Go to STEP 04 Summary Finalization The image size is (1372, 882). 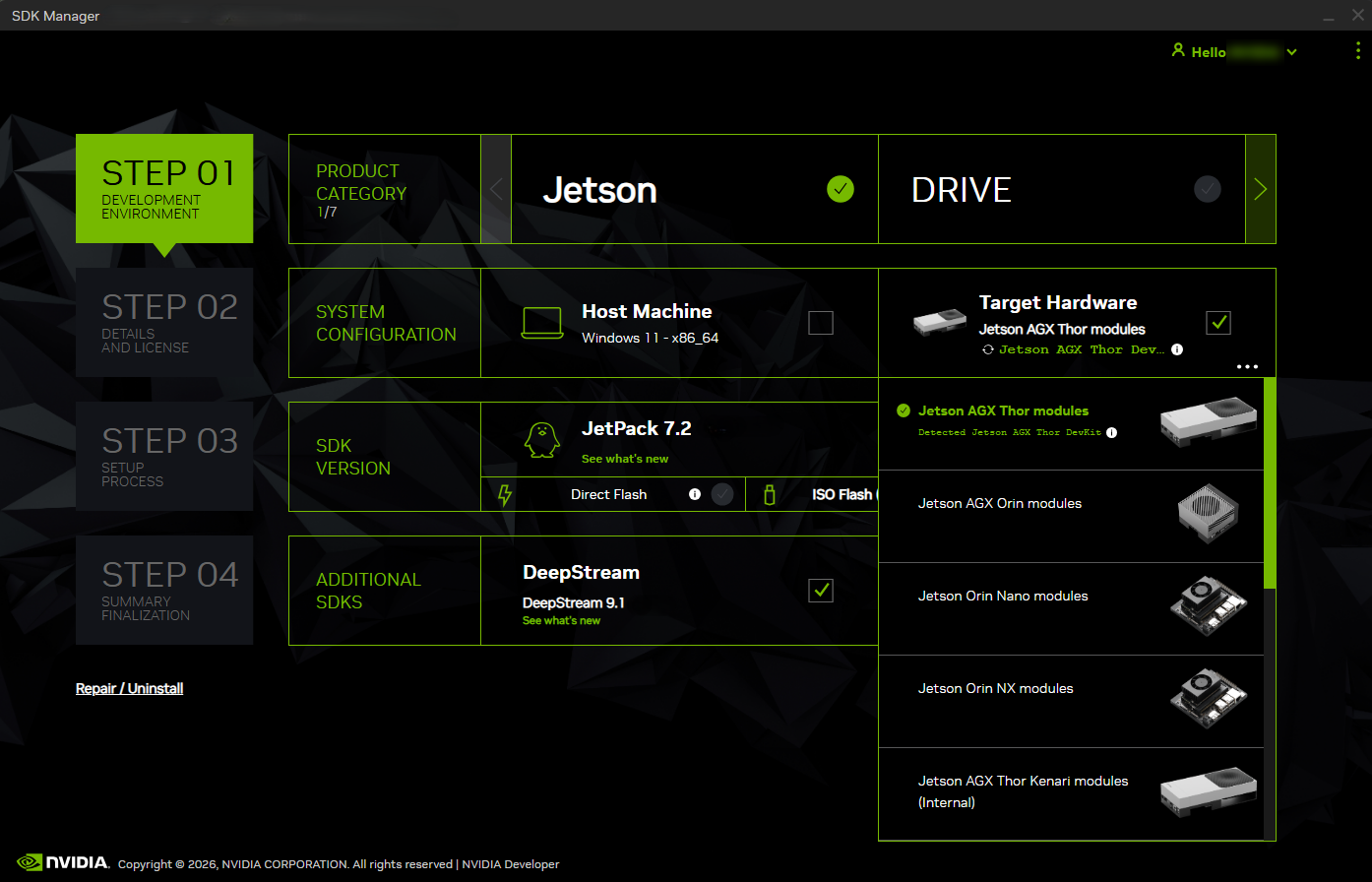[164, 591]
